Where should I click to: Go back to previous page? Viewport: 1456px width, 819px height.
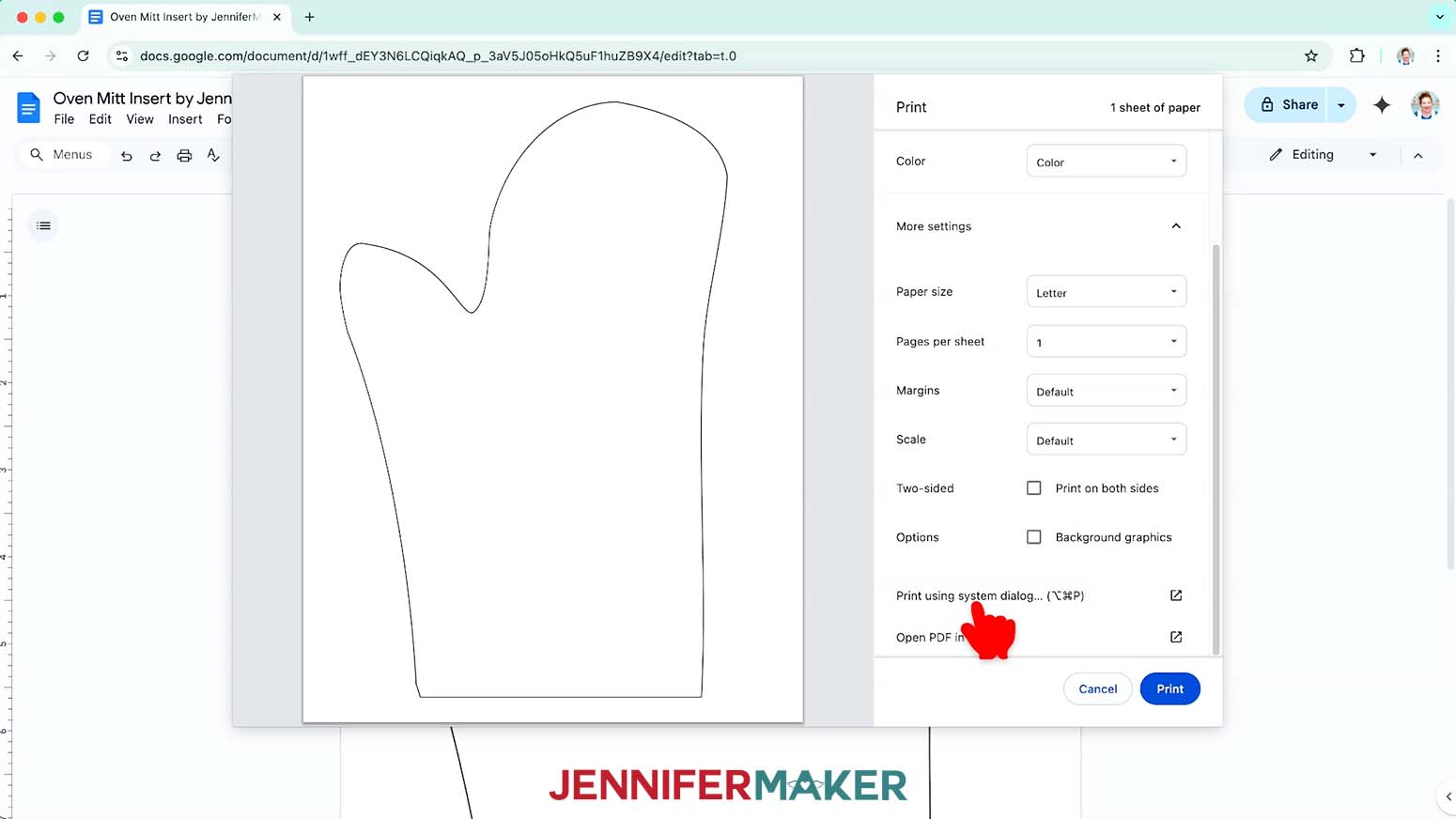coord(18,56)
